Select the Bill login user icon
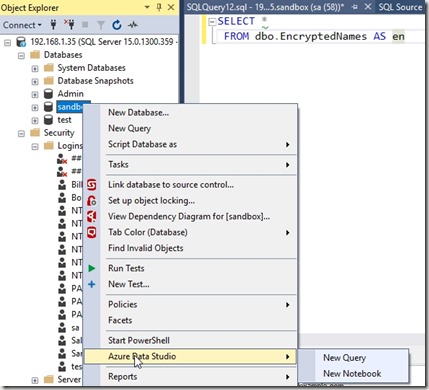 [x=62, y=184]
